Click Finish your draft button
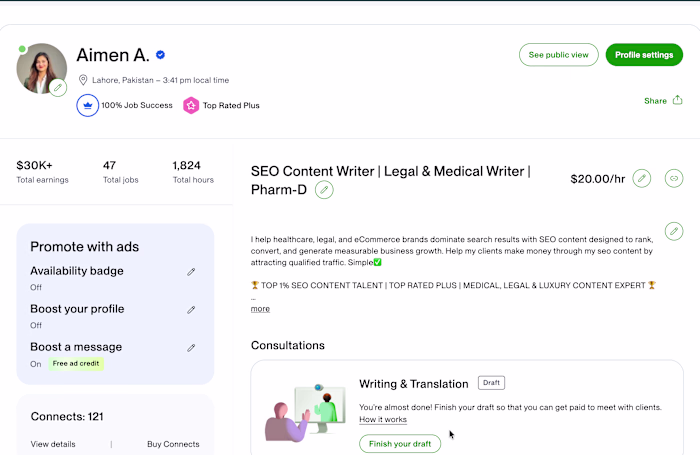This screenshot has width=700, height=455. click(400, 444)
